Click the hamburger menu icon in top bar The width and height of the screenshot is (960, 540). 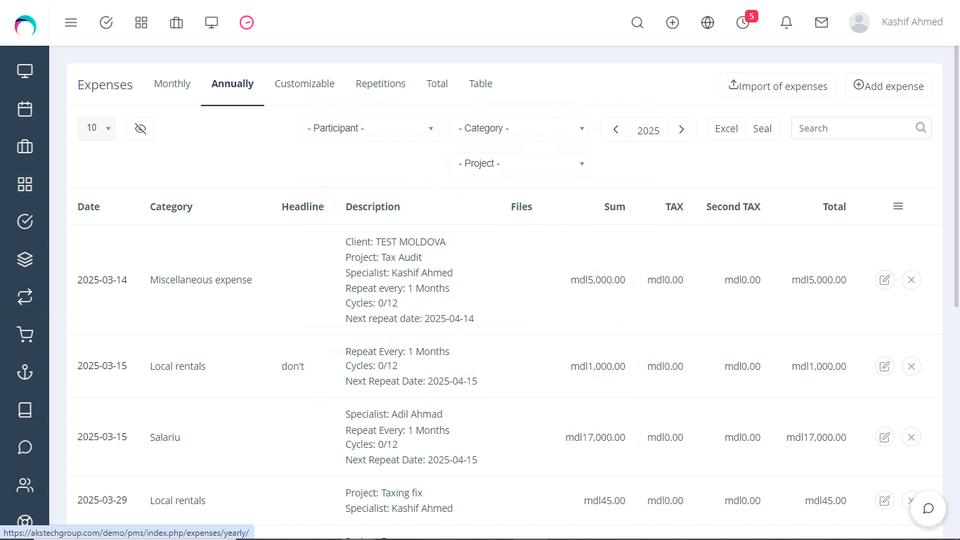click(x=71, y=22)
